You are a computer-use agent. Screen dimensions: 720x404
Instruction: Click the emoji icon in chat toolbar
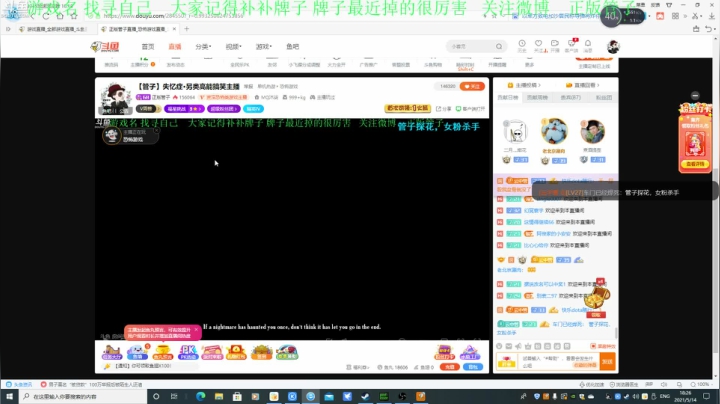pos(500,346)
